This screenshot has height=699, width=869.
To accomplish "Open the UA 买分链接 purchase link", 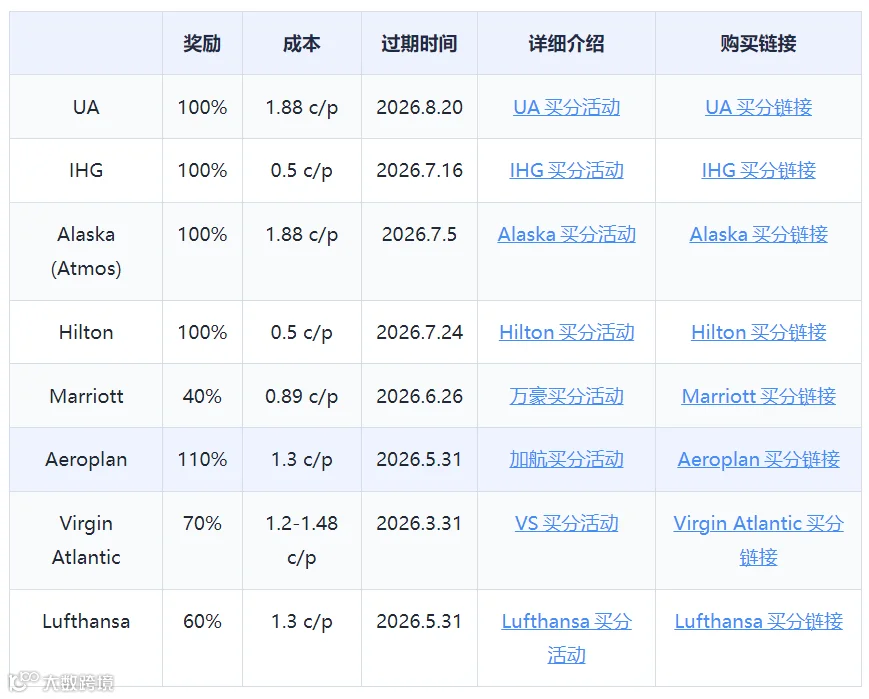I will pyautogui.click(x=758, y=107).
